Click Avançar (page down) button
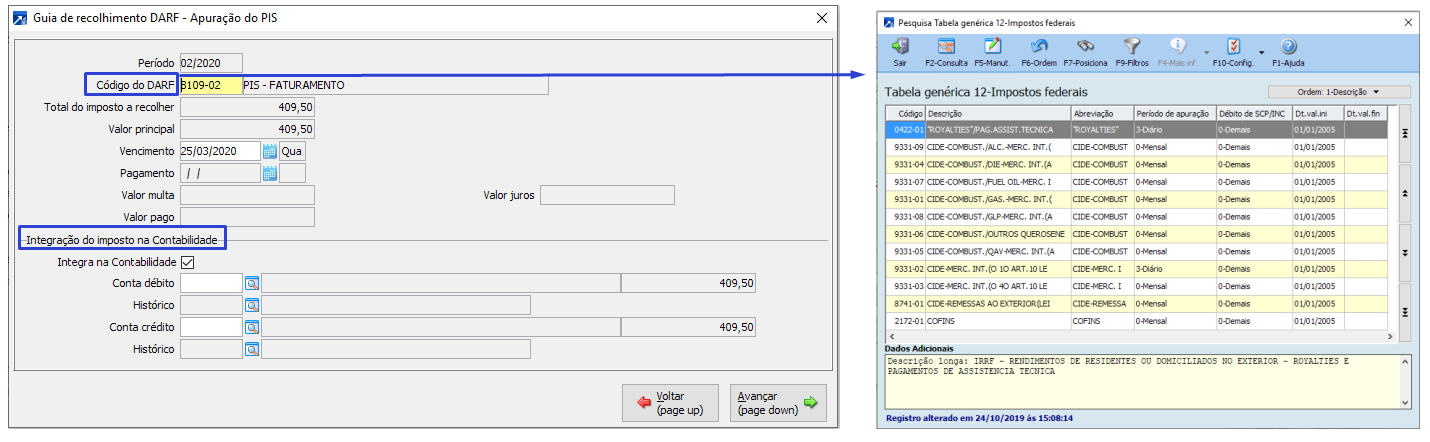The image size is (1430, 442). pos(778,403)
